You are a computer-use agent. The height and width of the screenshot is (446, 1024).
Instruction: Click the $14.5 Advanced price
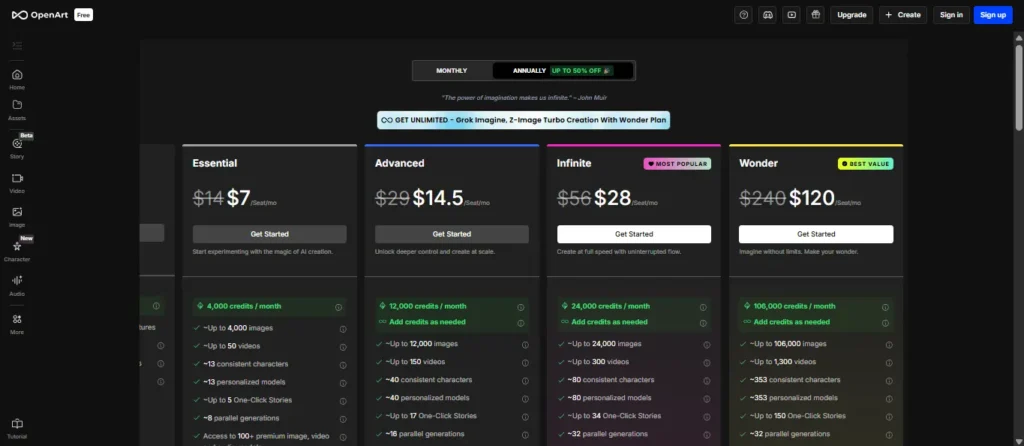pos(438,198)
